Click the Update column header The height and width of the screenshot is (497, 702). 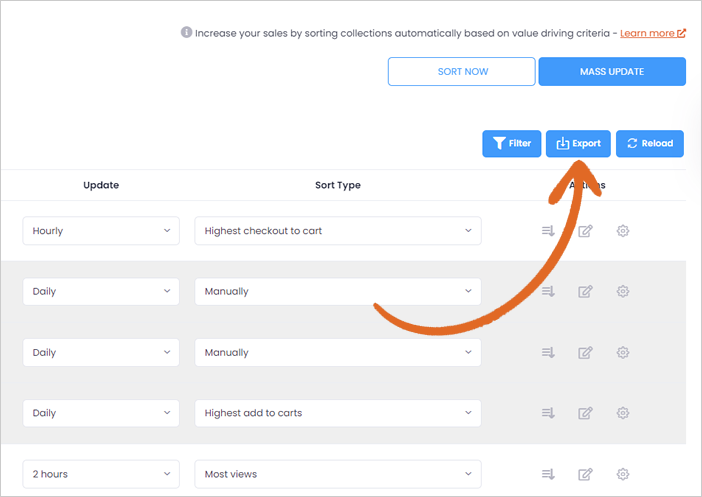[101, 185]
